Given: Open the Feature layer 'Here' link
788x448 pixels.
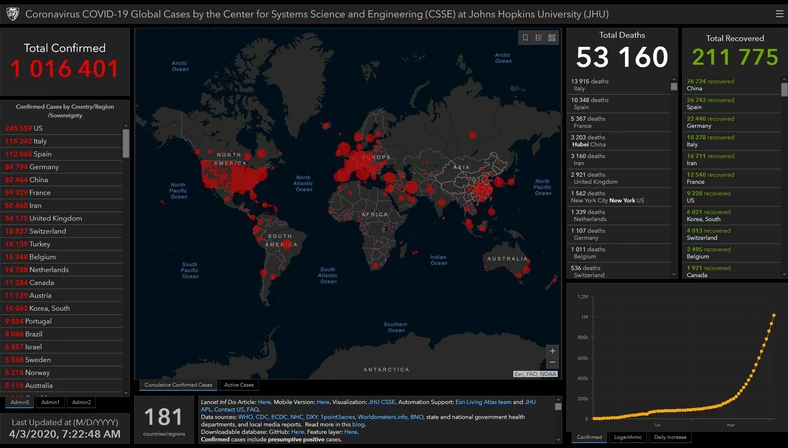Looking at the screenshot, I should [351, 432].
